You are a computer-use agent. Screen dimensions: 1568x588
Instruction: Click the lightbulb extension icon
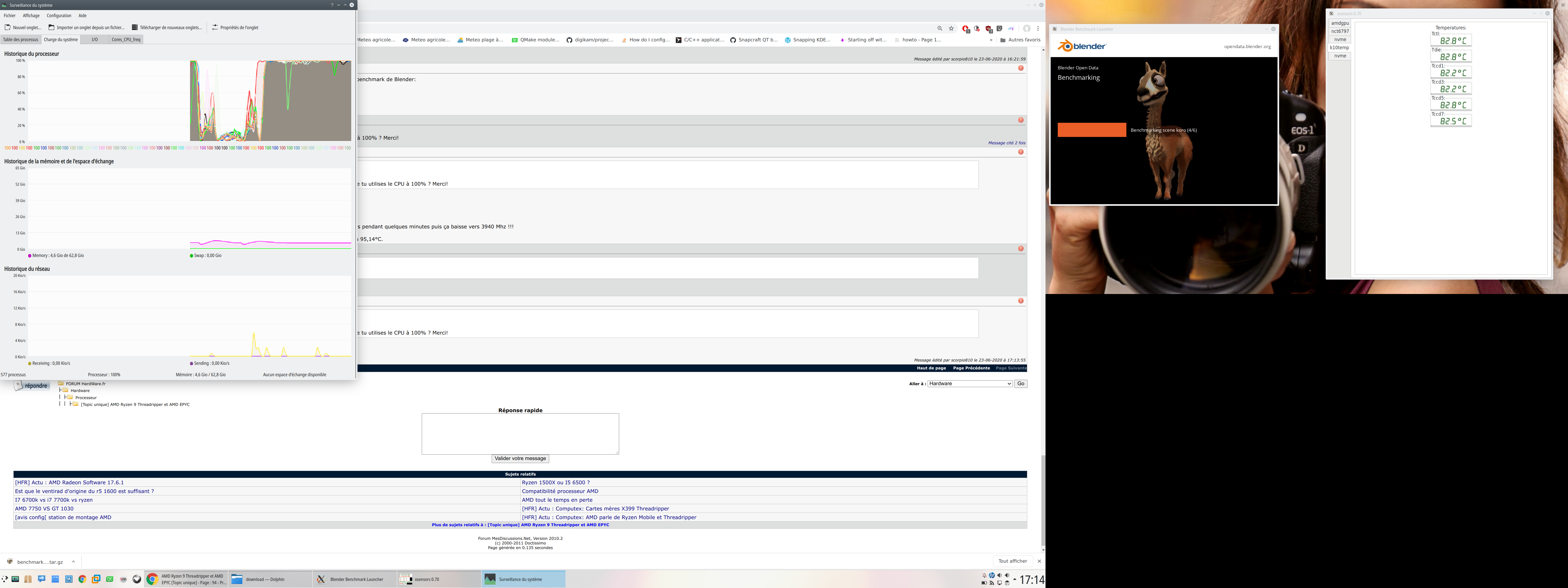pos(1000,29)
